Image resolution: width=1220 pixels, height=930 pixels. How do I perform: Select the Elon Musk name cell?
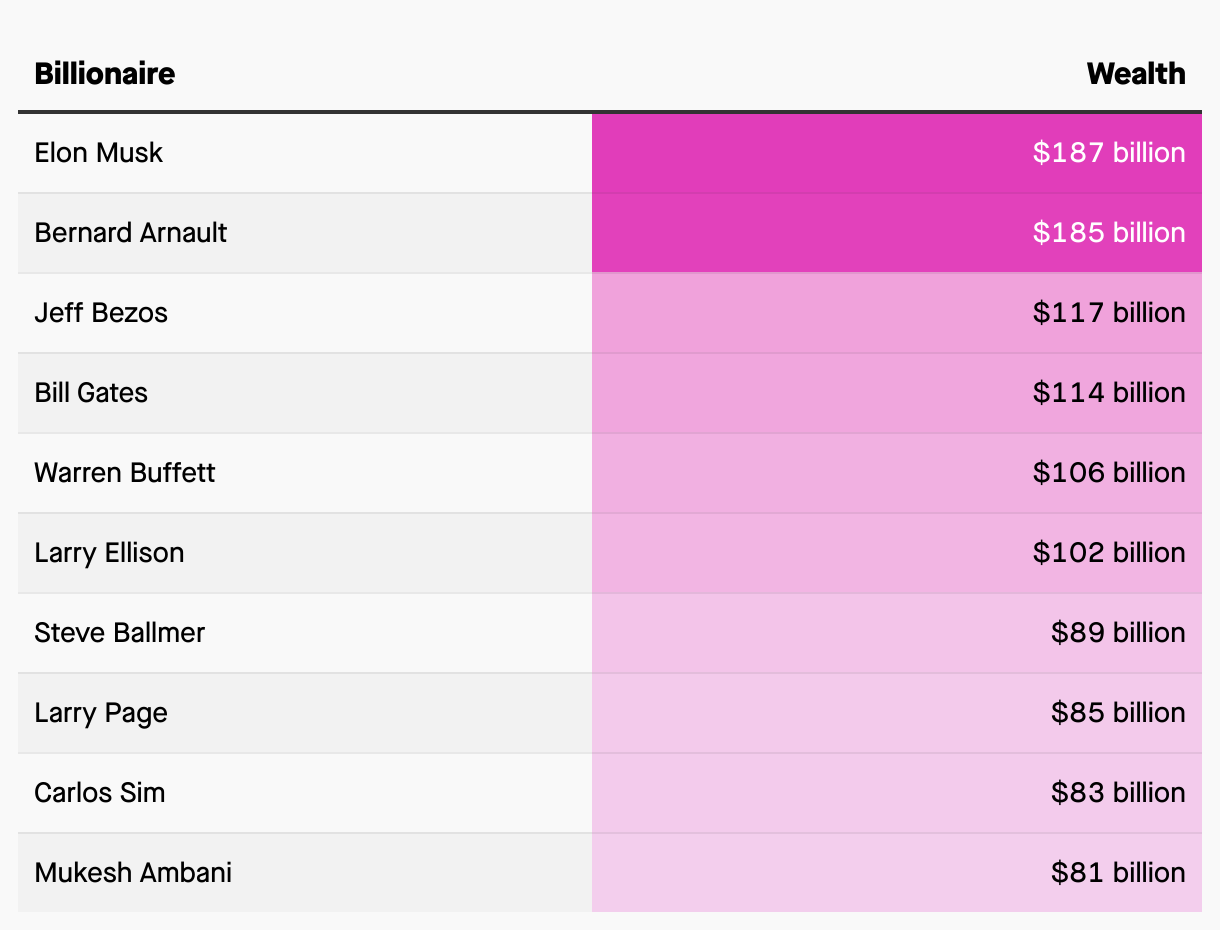[x=99, y=153]
